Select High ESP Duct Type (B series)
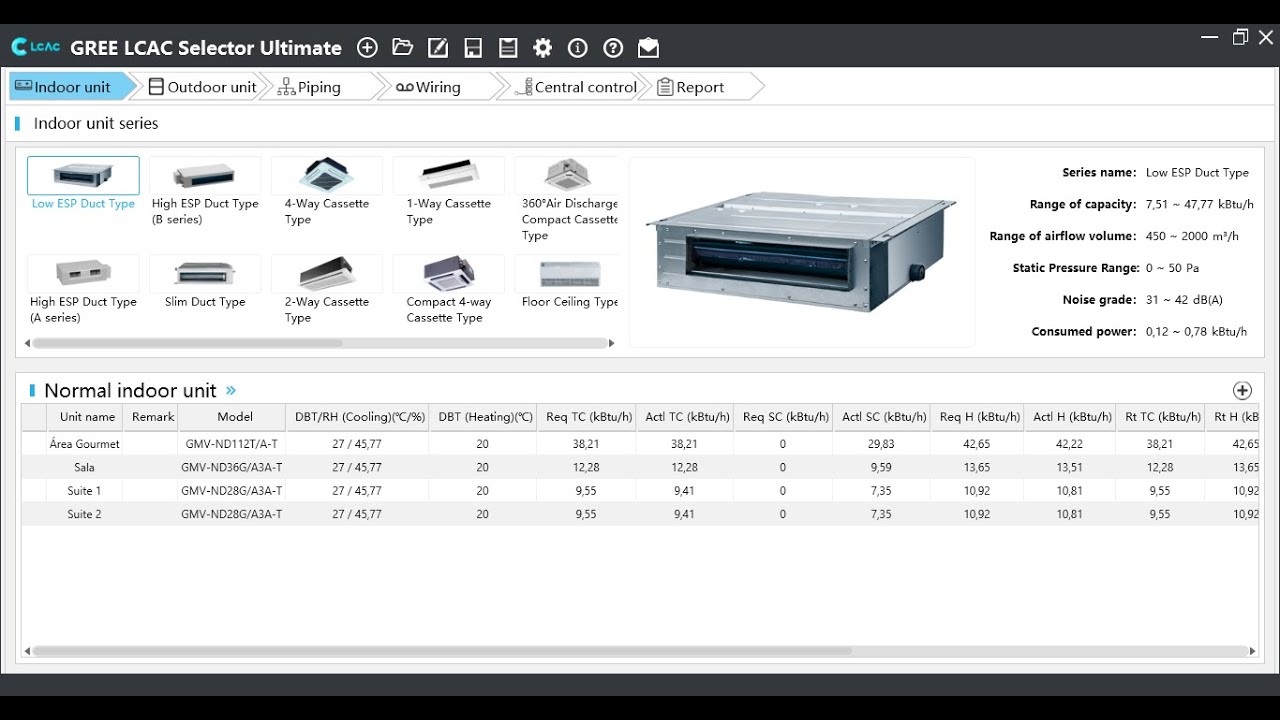1280x720 pixels. (x=205, y=192)
